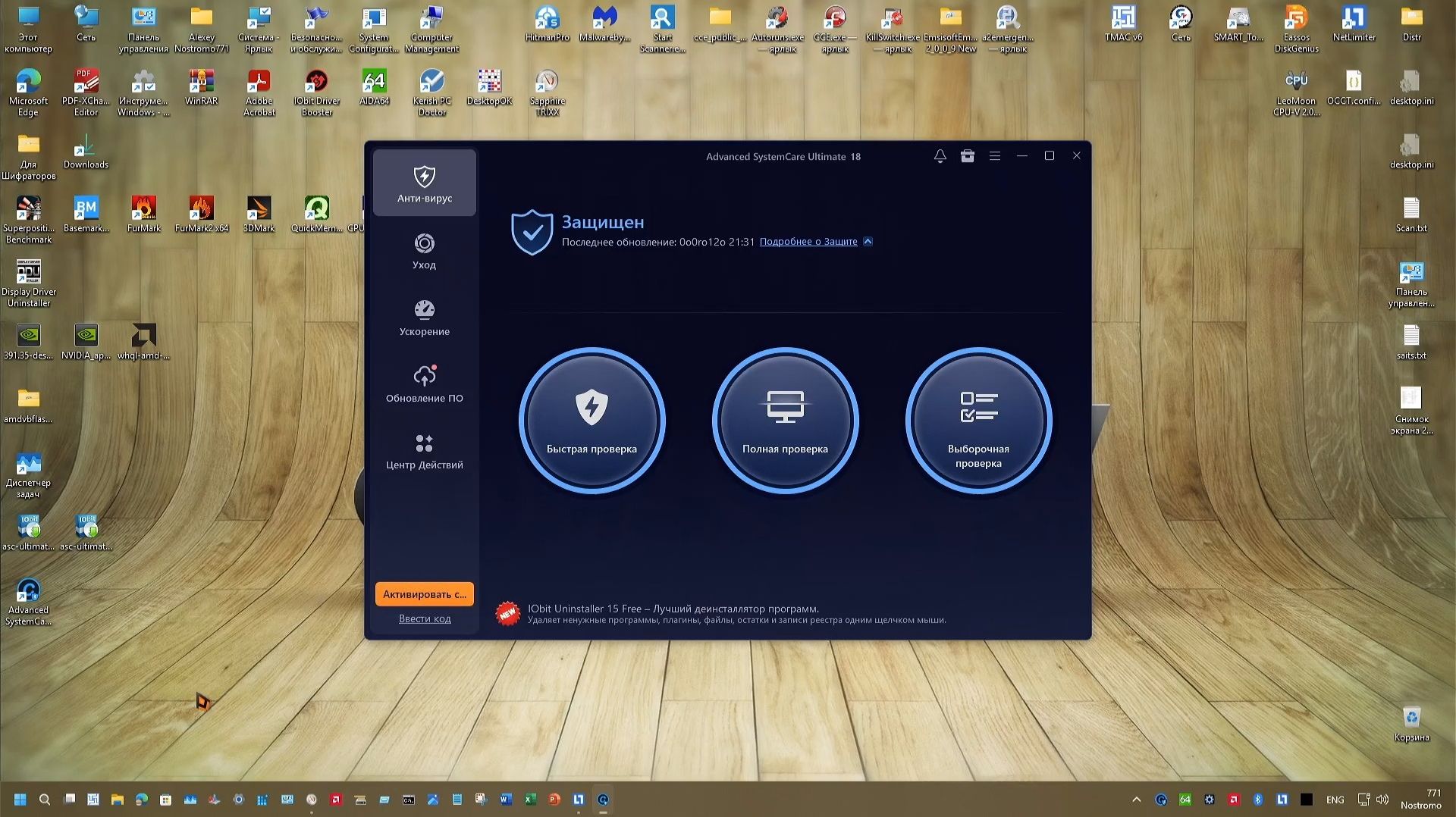The image size is (1456, 817).
Task: Start Выборочная проверка custom scan
Action: point(979,421)
